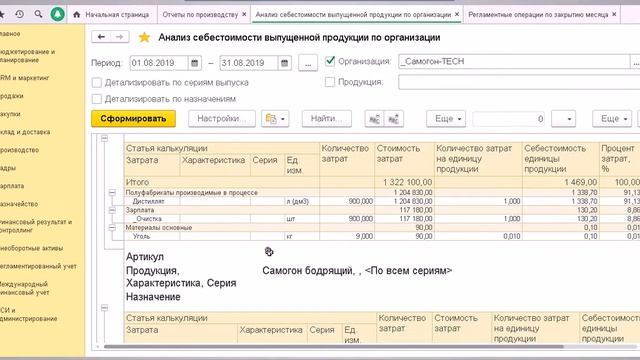Open the calendar for the end date

click(x=284, y=63)
